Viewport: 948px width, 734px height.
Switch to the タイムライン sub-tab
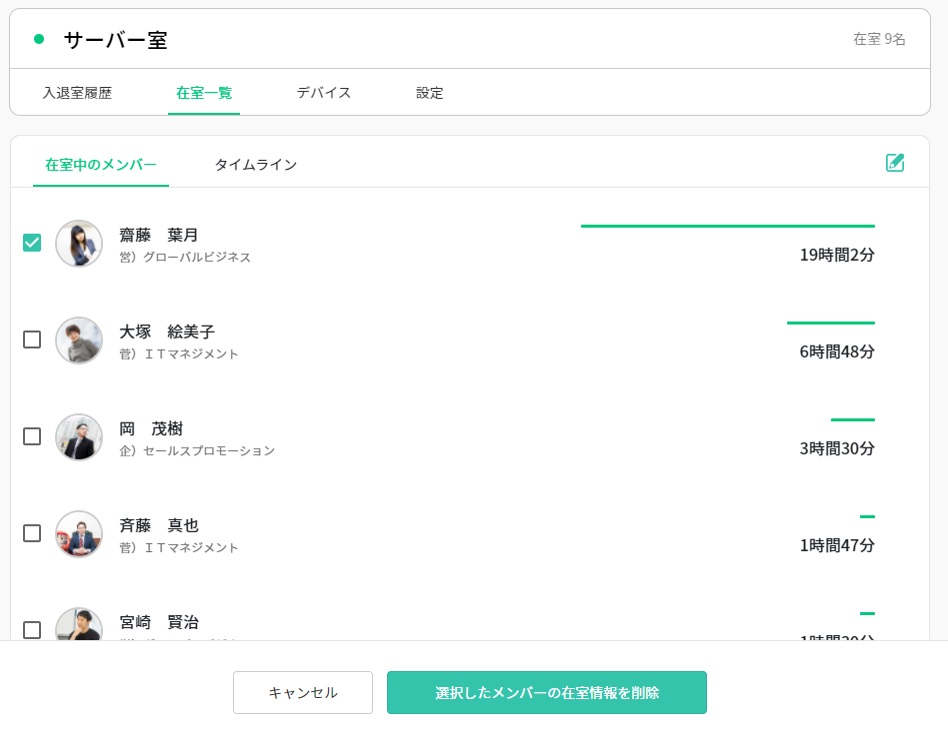[x=255, y=165]
